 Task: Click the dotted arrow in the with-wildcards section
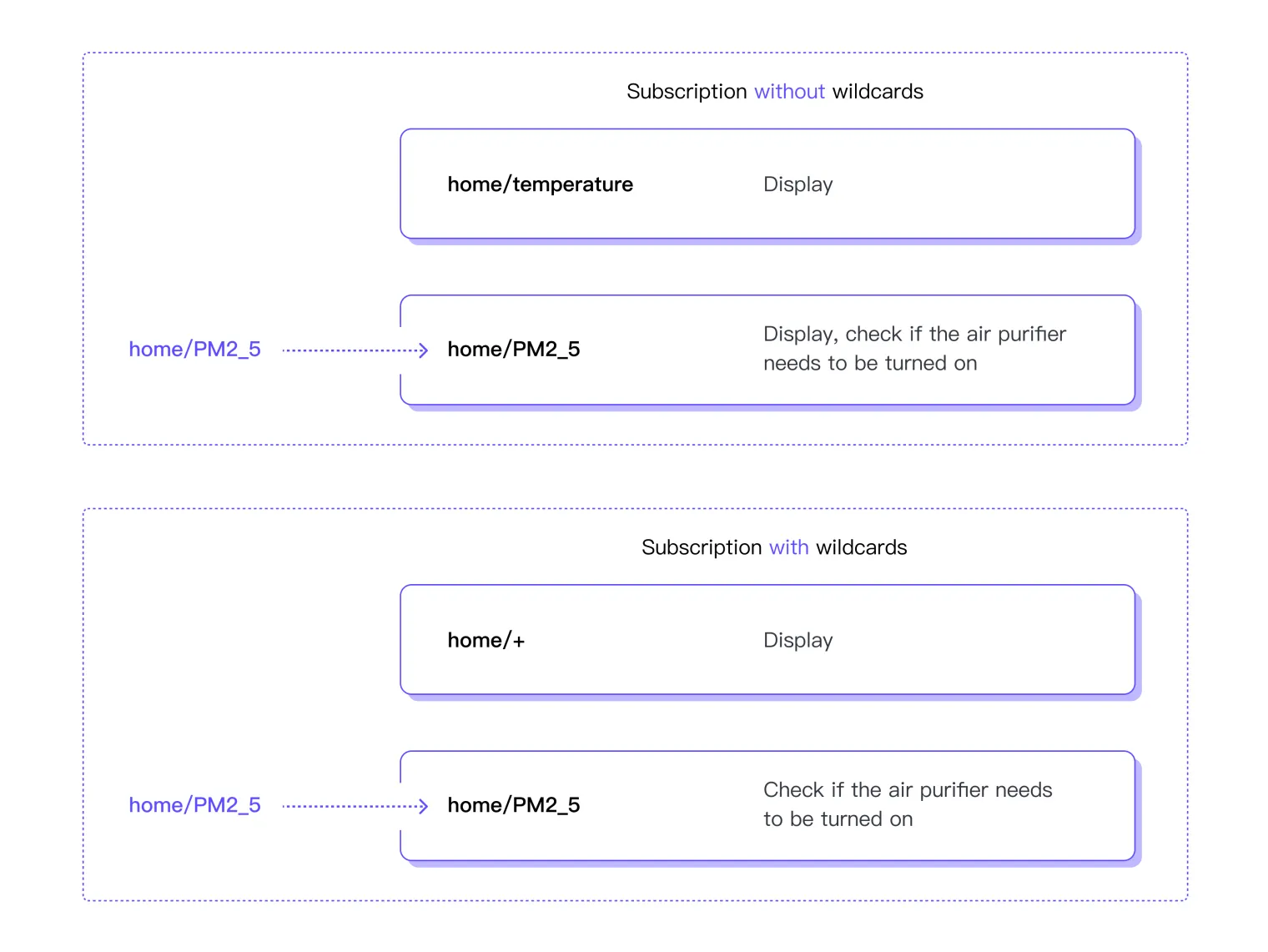click(x=355, y=806)
